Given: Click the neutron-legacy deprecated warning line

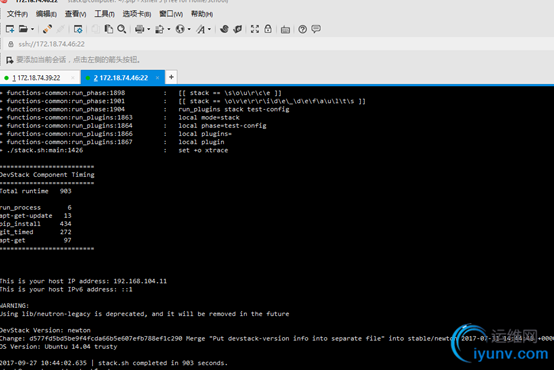Looking at the screenshot, I should [x=145, y=314].
